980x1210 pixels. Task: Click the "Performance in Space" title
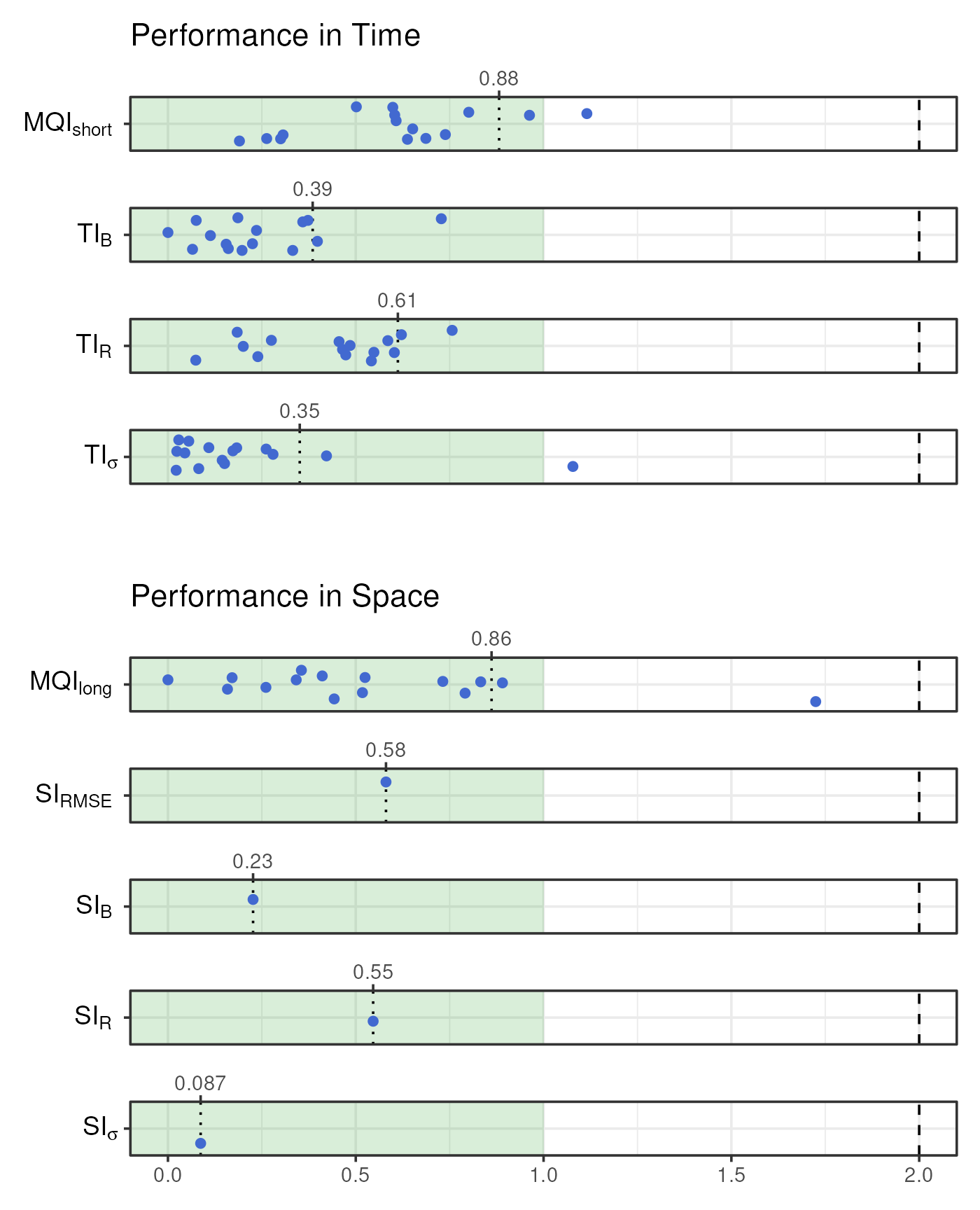pos(285,597)
